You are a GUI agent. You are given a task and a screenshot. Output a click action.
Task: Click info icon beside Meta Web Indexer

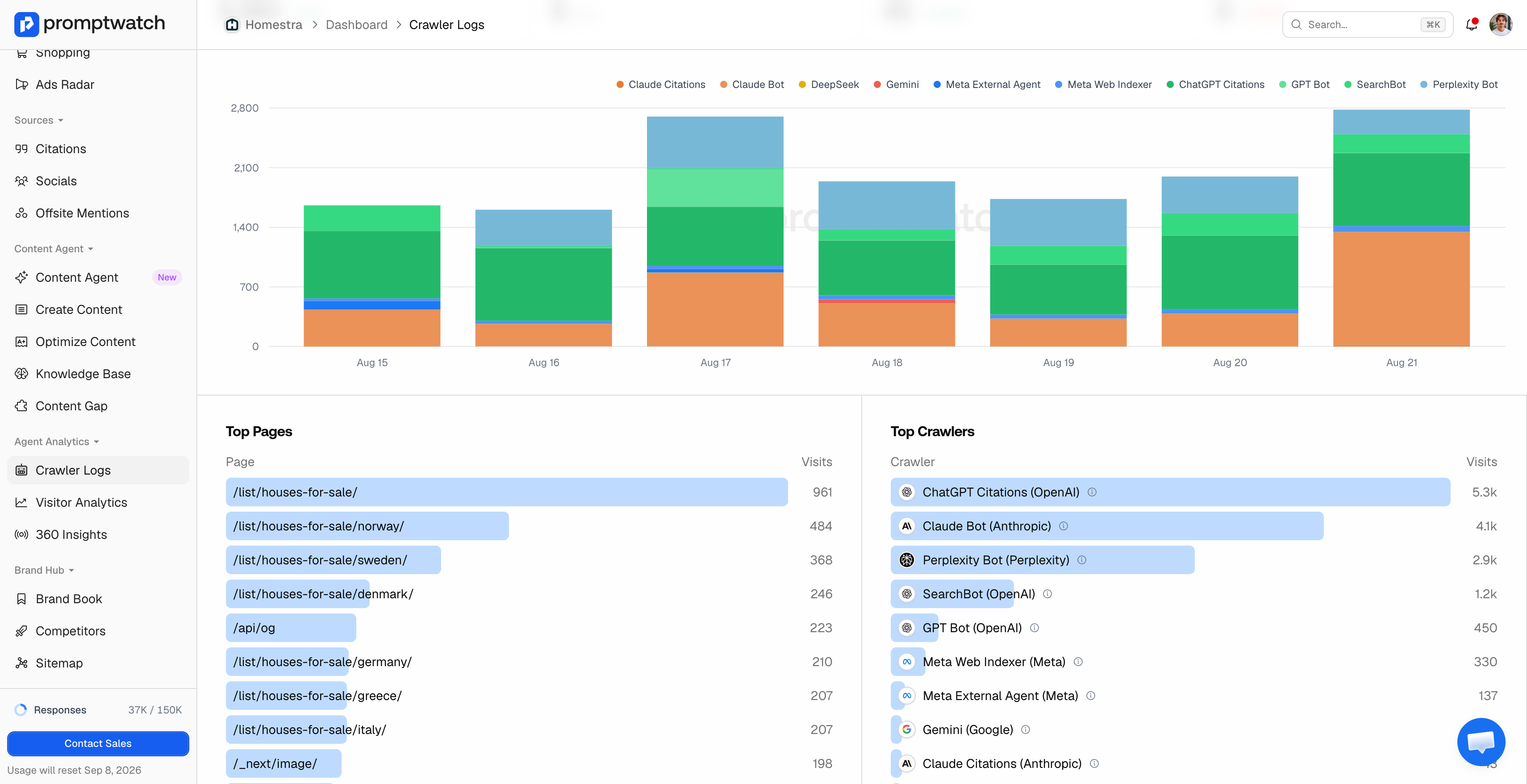click(1078, 661)
